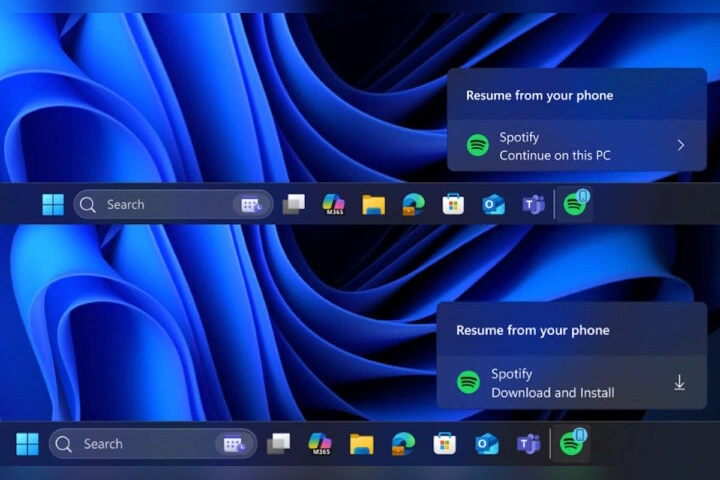
Task: Launch M365 Copilot from lower taskbar
Action: pos(320,444)
